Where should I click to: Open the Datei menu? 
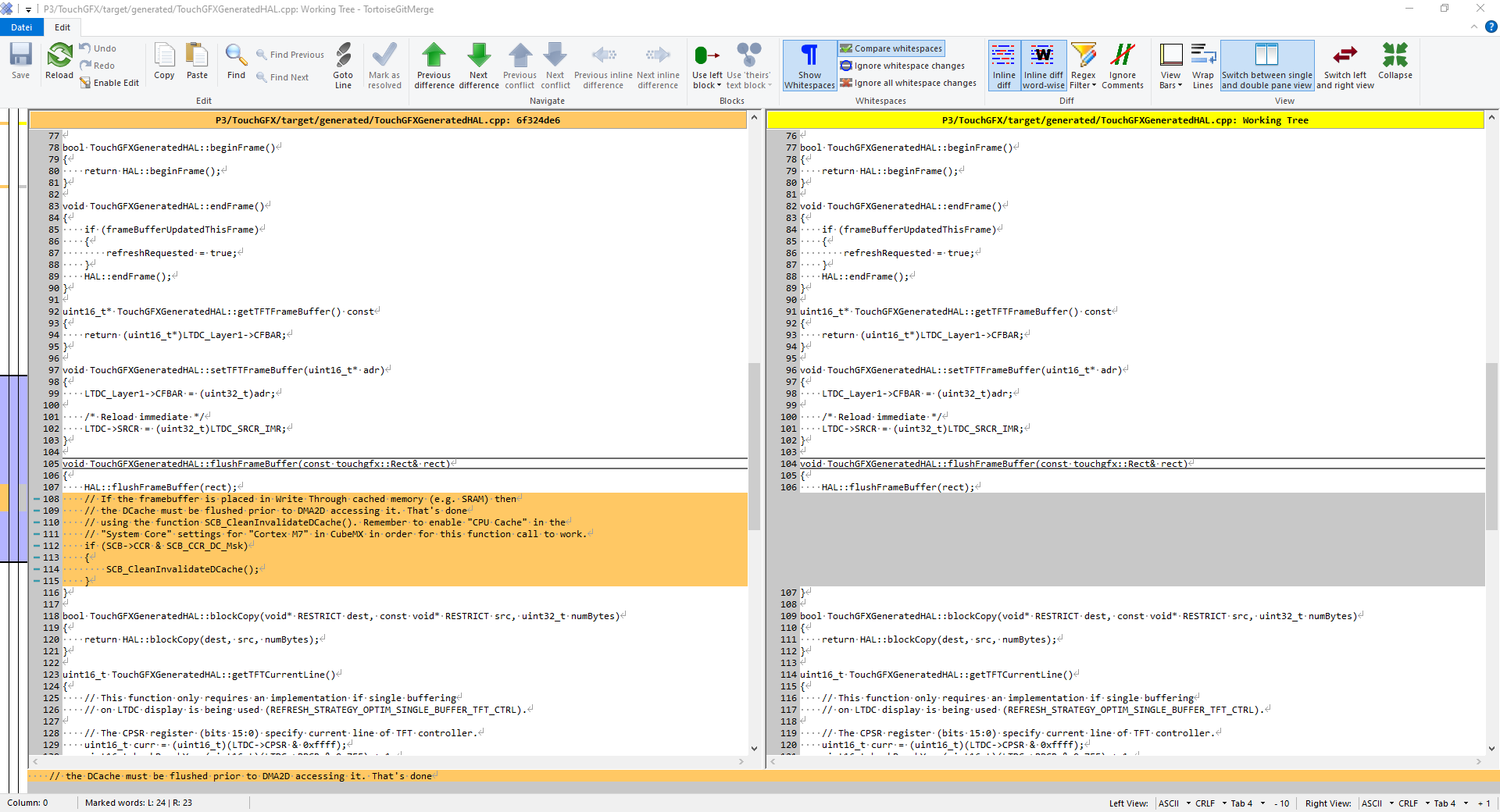point(21,27)
